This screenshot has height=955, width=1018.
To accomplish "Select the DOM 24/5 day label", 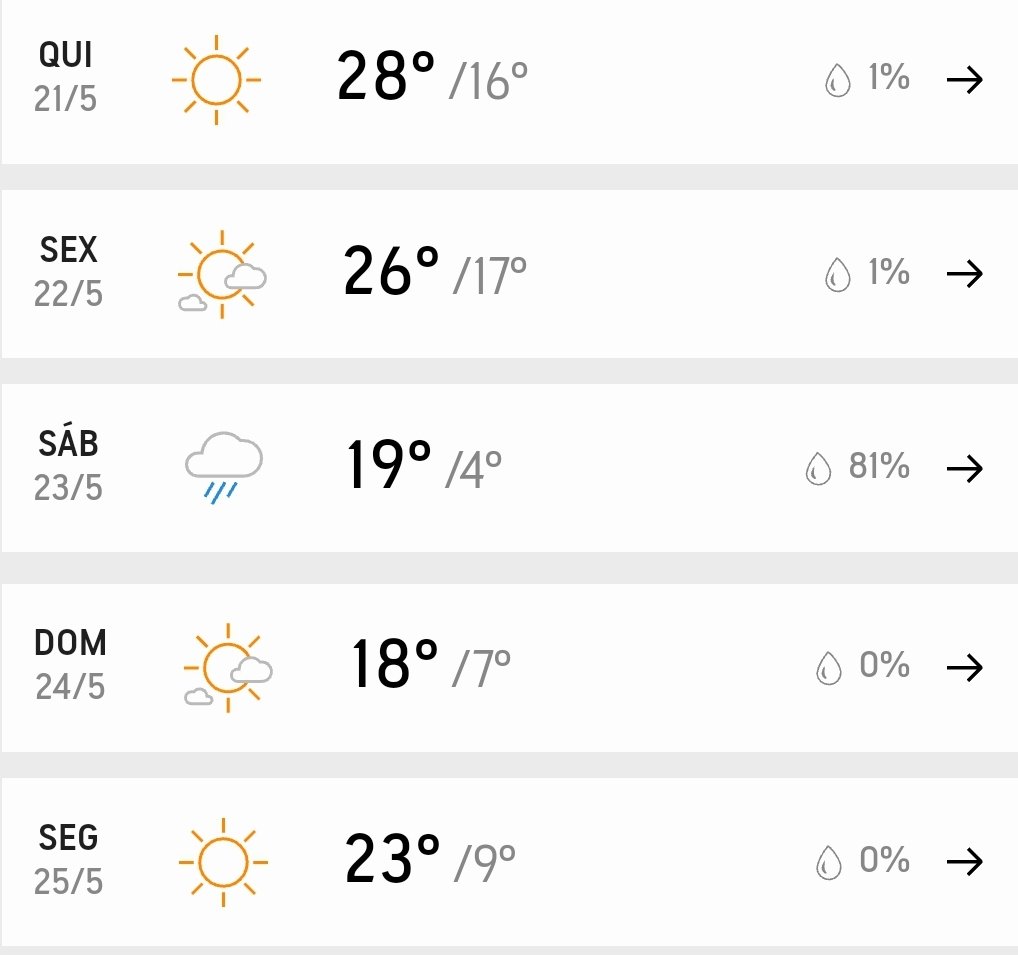I will coord(70,664).
